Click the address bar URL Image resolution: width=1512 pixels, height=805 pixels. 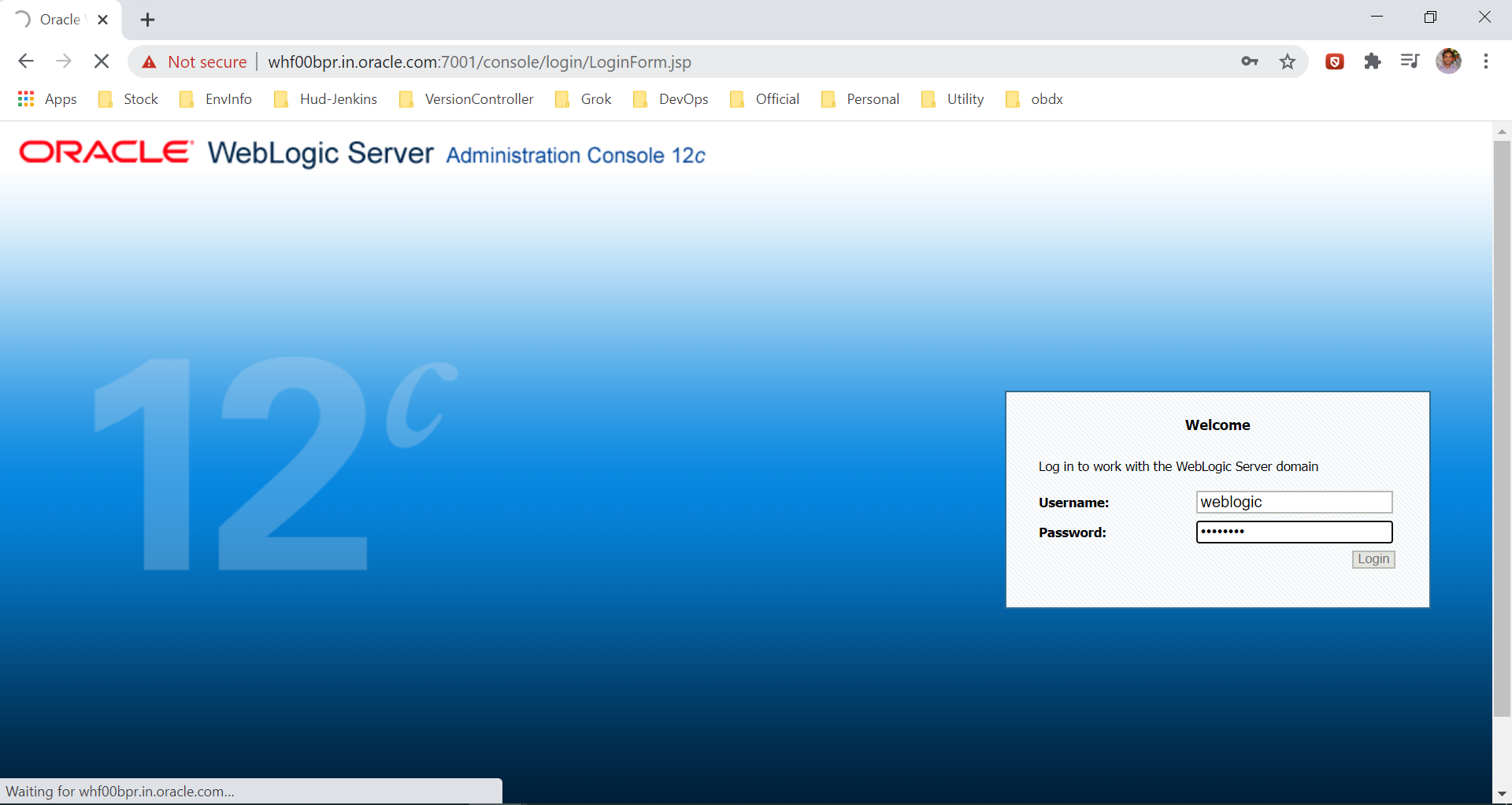click(480, 61)
